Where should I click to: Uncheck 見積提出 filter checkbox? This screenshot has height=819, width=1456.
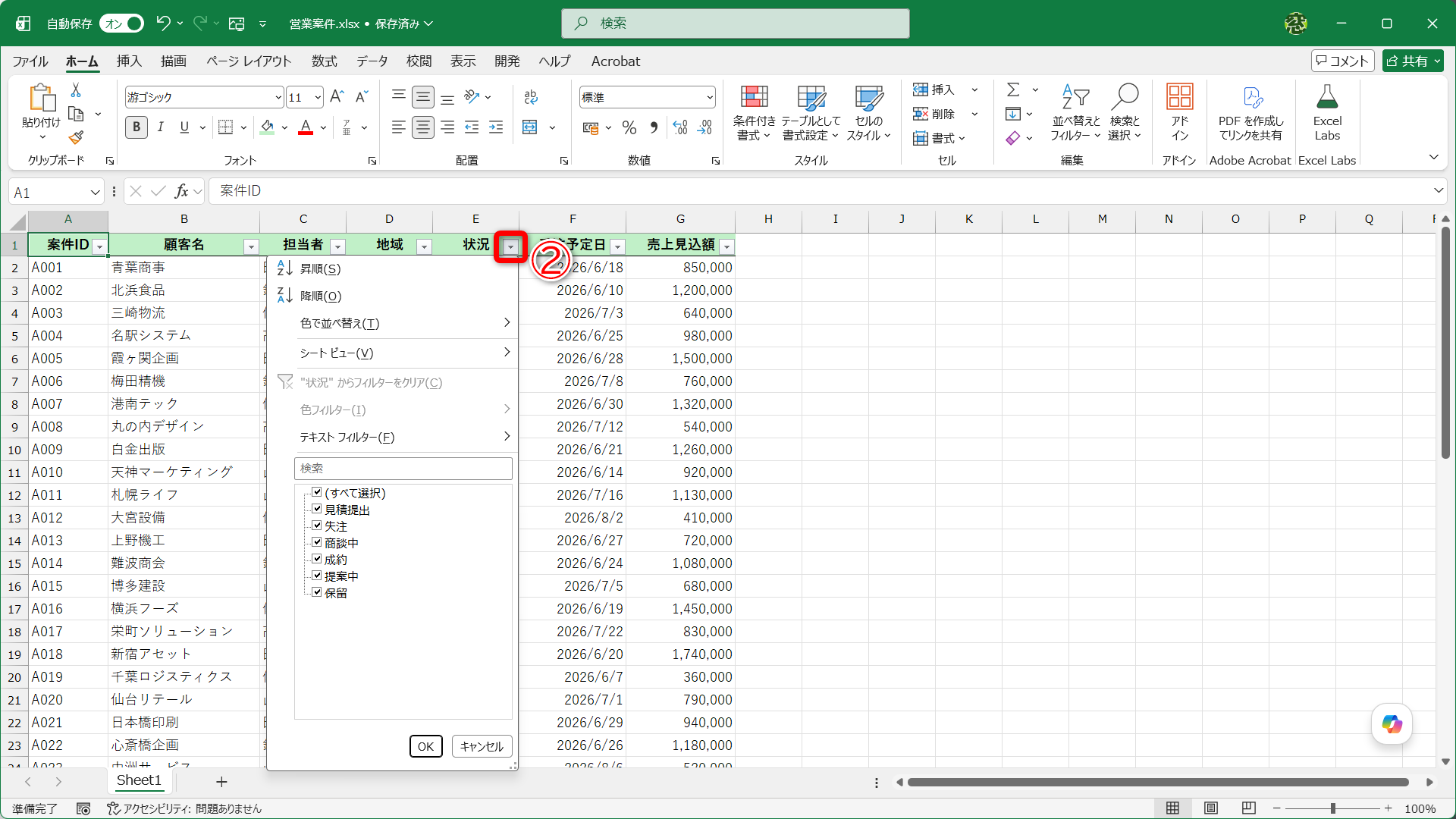click(317, 509)
